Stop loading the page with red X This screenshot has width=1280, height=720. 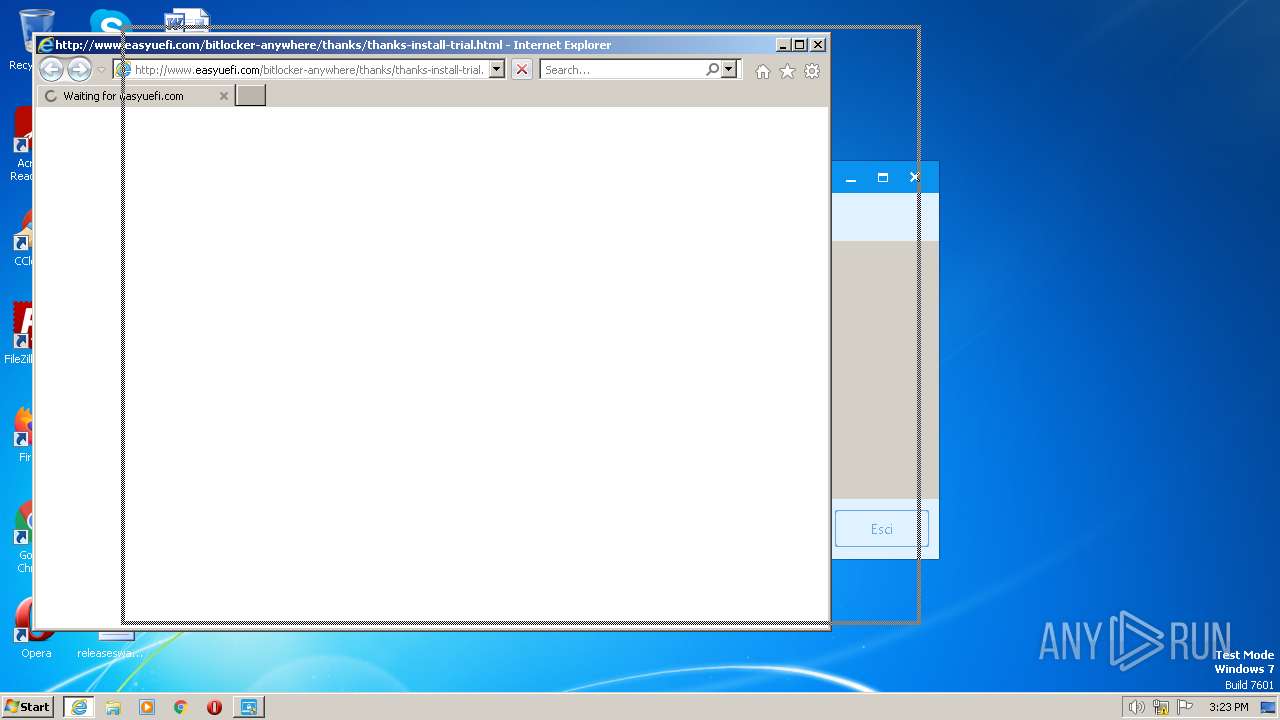coord(522,70)
